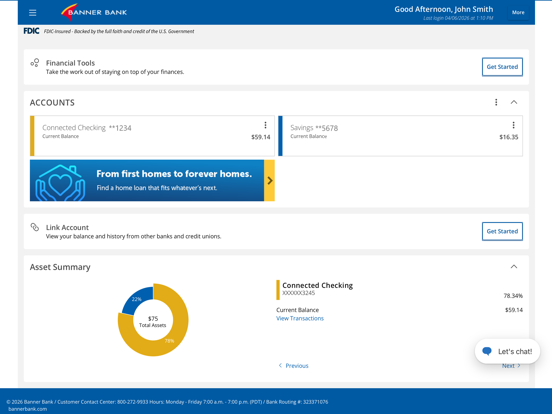This screenshot has height=414, width=552.
Task: Click the $16.35 savings balance
Action: pyautogui.click(x=509, y=137)
